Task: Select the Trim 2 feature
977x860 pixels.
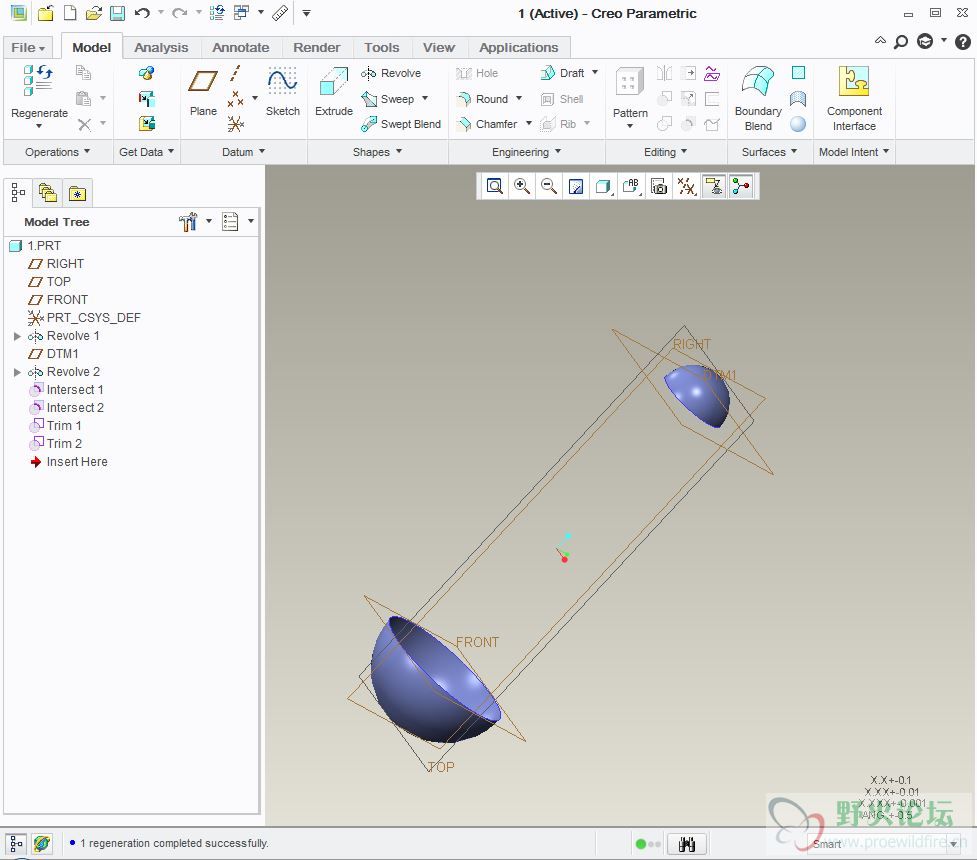Action: [x=55, y=444]
